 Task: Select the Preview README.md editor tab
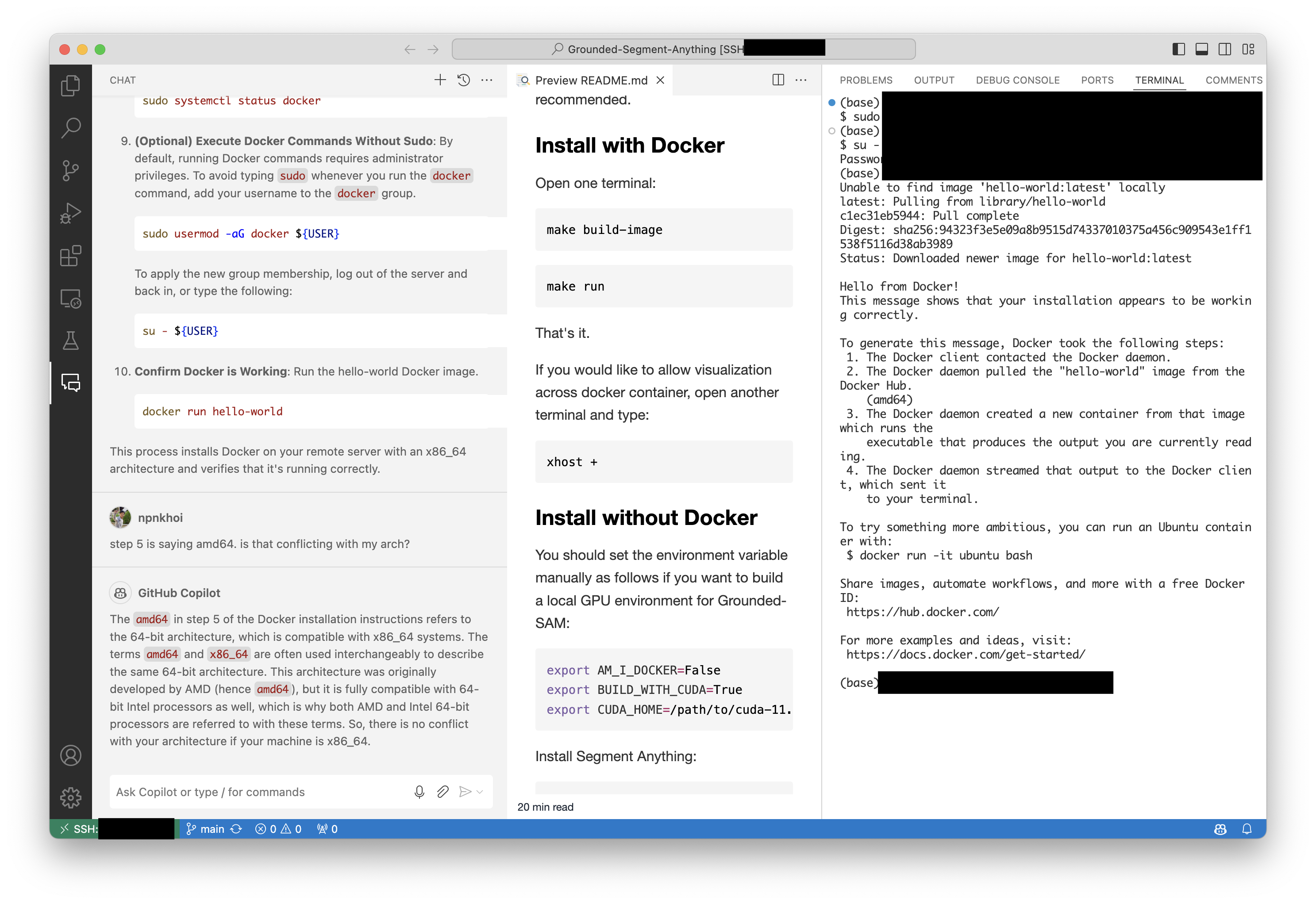[591, 80]
